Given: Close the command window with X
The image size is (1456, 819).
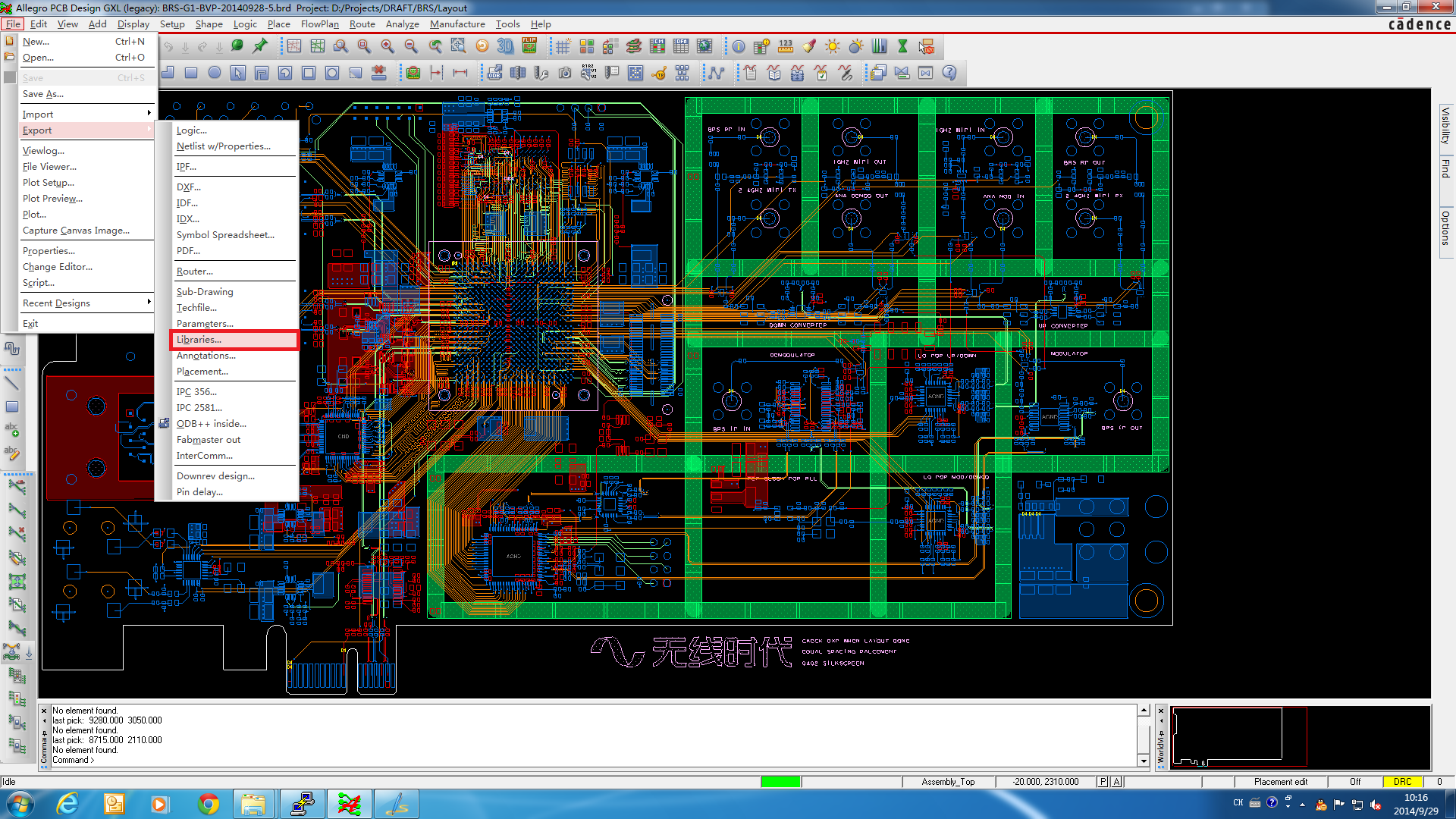Looking at the screenshot, I should (44, 711).
